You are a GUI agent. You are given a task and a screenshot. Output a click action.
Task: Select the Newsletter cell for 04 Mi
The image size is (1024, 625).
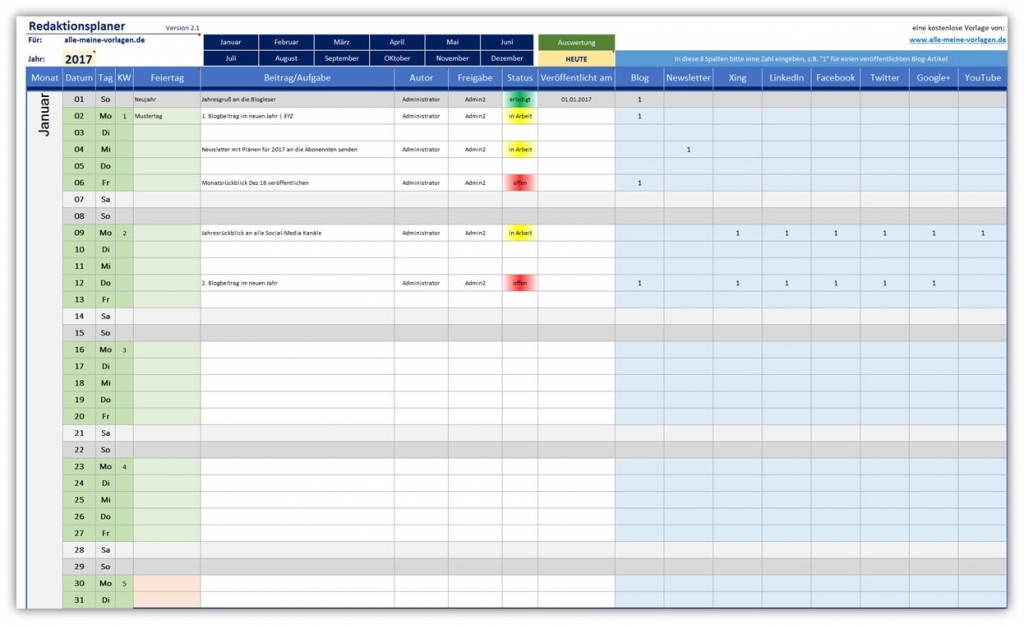pos(688,150)
